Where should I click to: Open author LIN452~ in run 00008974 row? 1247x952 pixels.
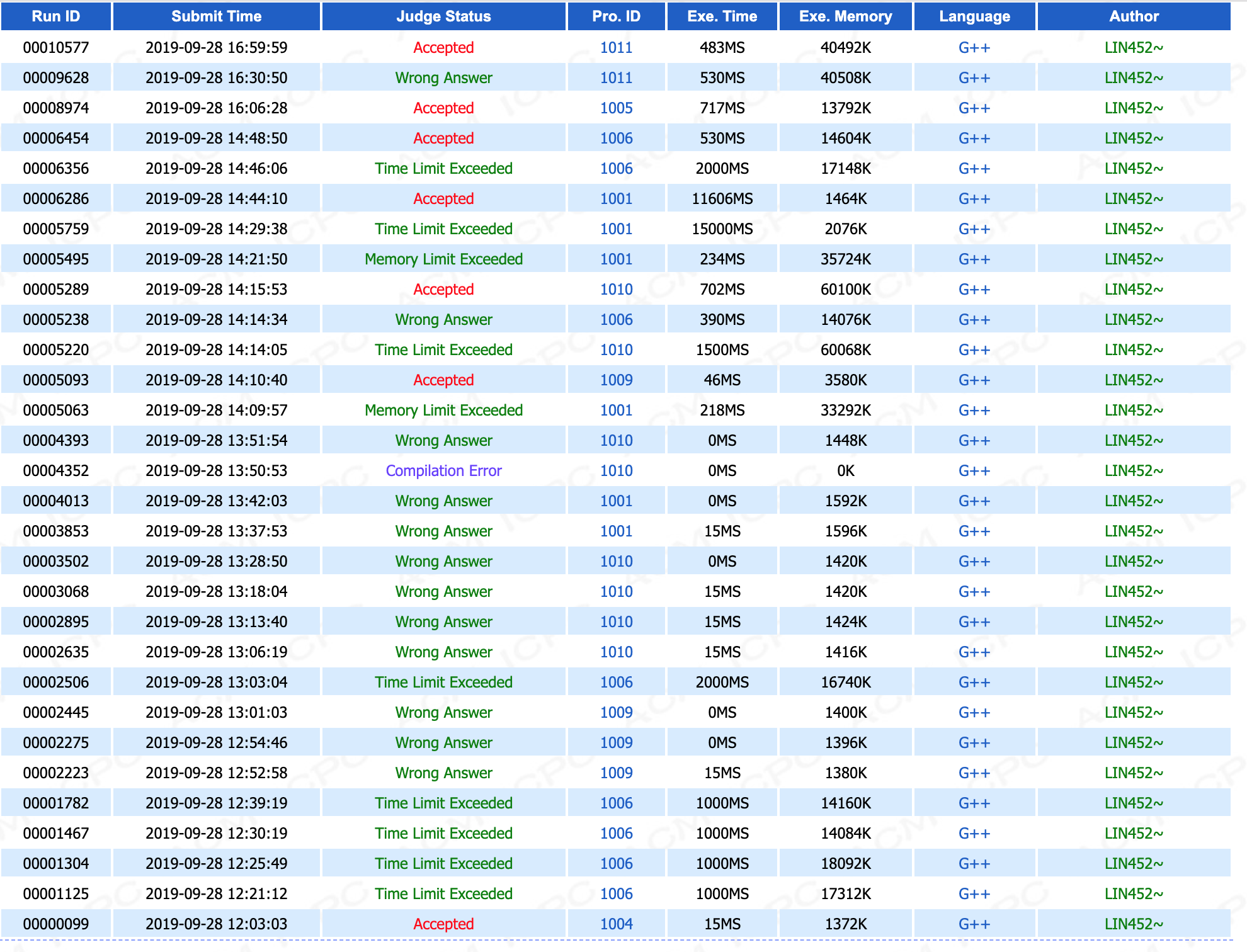(1133, 108)
